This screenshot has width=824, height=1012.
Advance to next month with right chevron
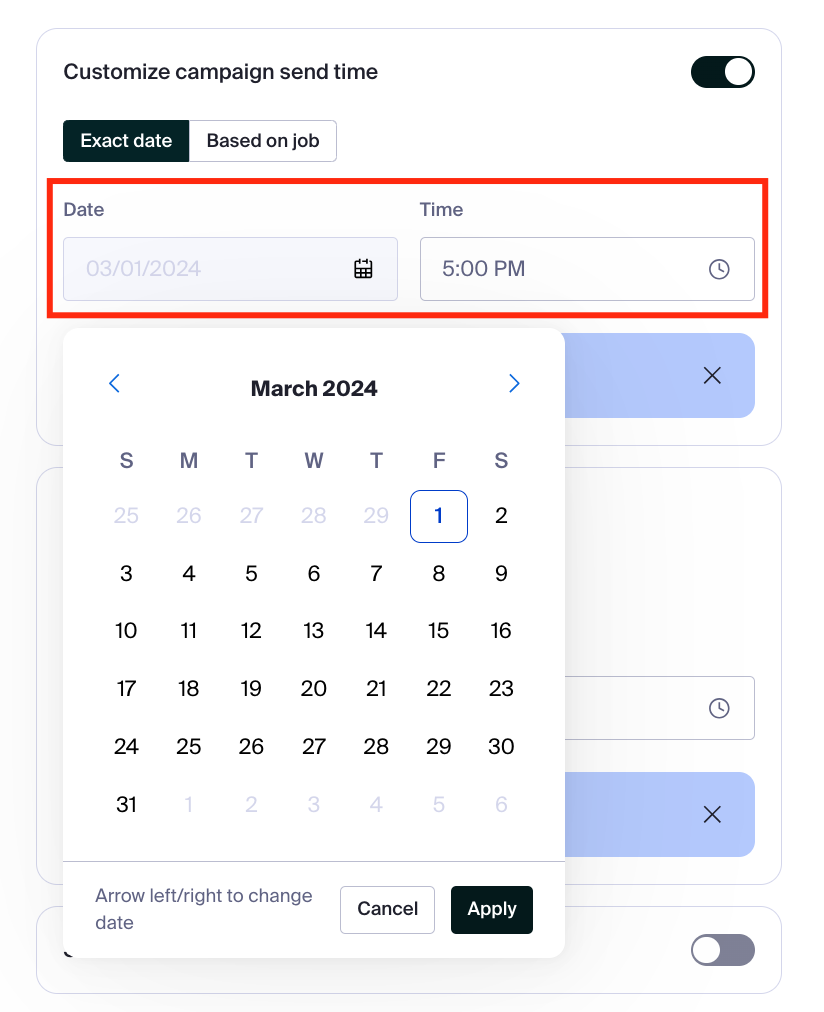pyautogui.click(x=514, y=383)
